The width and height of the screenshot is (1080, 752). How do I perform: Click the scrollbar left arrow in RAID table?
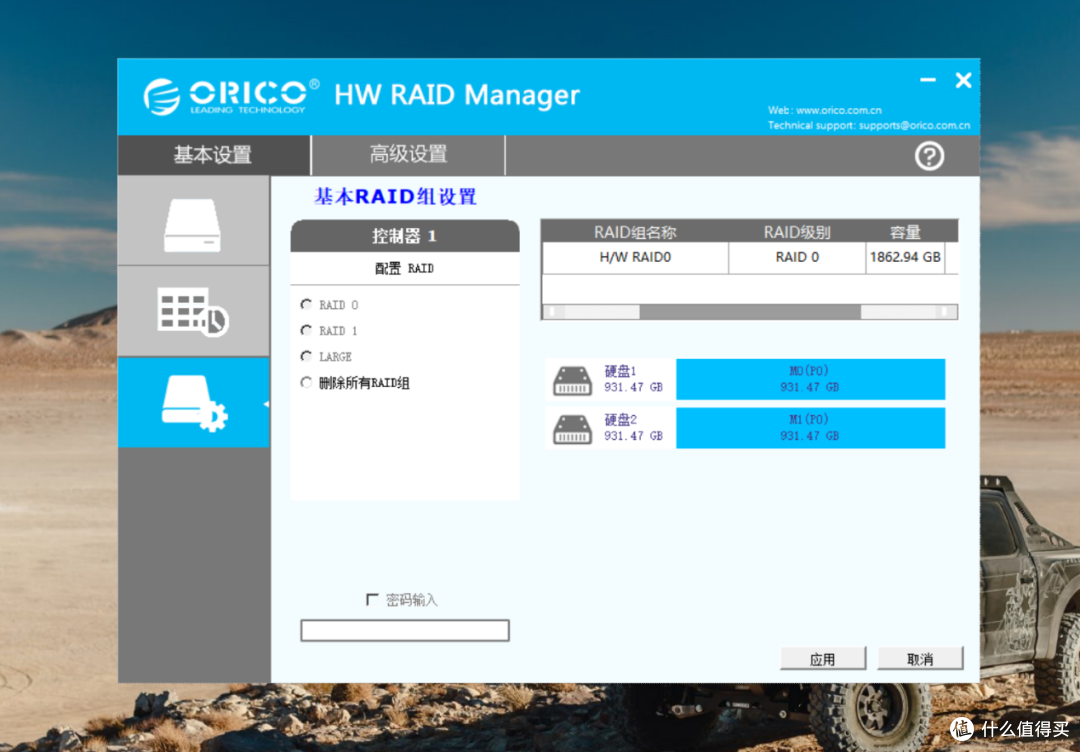click(x=552, y=312)
